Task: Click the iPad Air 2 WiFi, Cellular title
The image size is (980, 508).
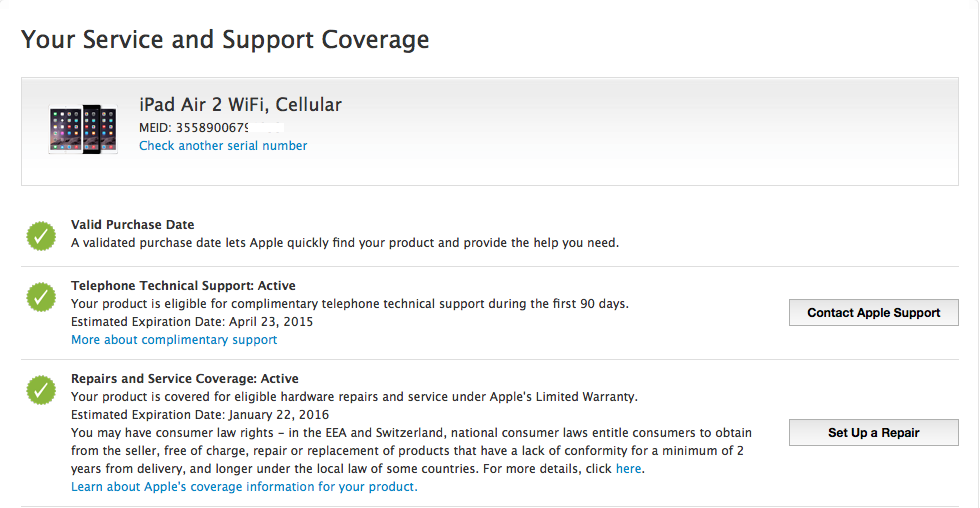Action: (240, 104)
